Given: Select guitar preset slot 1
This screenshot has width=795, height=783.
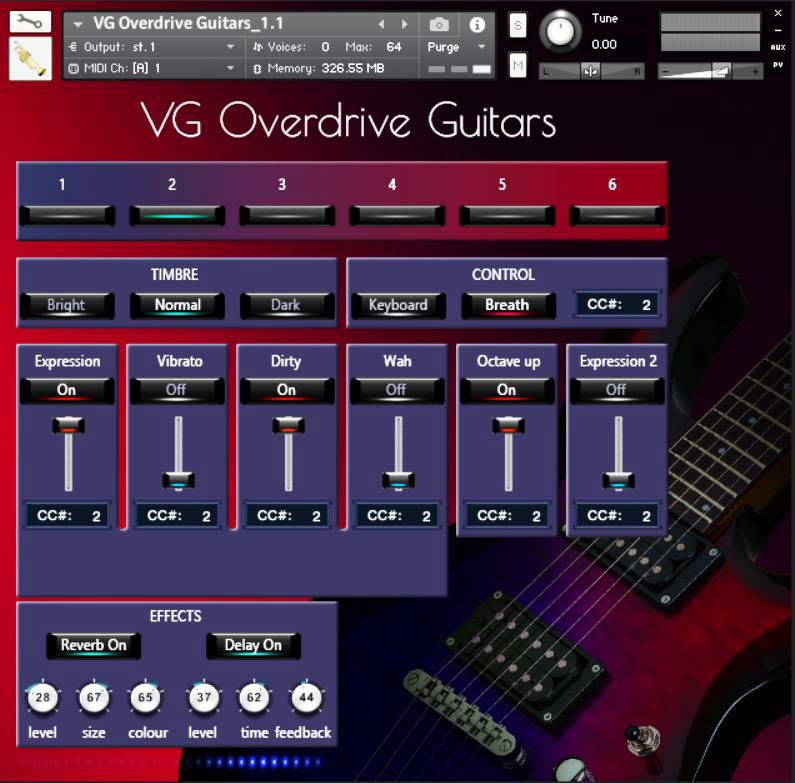Looking at the screenshot, I should (67, 216).
